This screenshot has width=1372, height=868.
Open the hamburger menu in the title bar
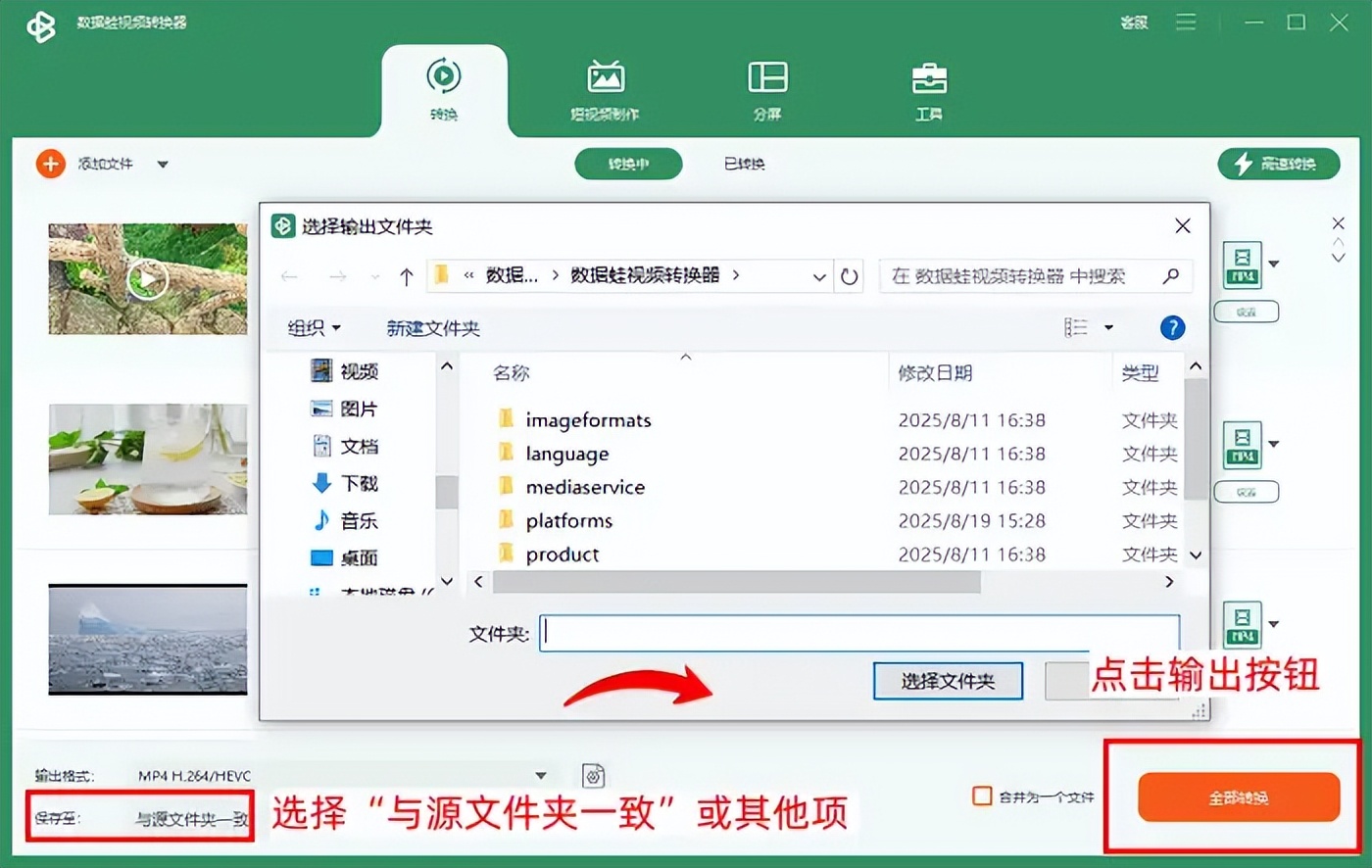coord(1185,22)
